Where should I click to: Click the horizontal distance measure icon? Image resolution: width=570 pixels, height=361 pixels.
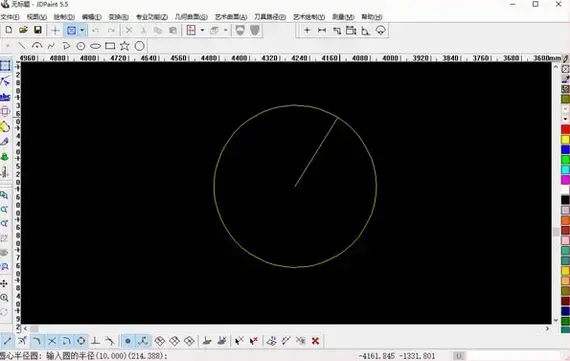pos(322,31)
